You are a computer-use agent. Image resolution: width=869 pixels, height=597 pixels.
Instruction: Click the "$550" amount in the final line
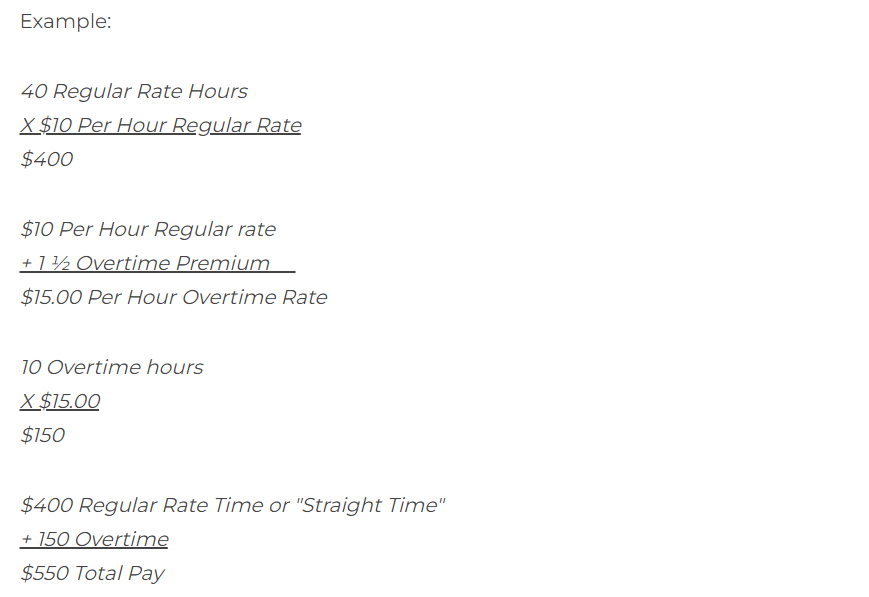click(43, 573)
